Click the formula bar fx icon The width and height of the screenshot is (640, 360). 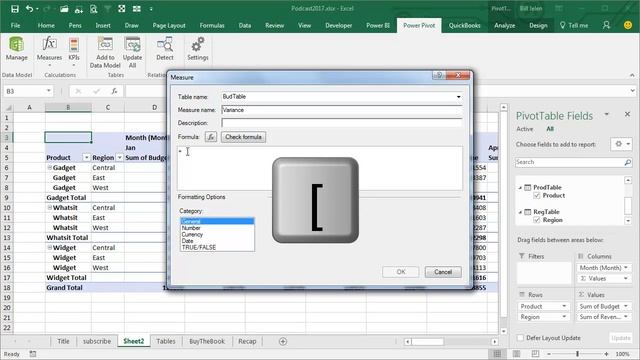(x=115, y=91)
